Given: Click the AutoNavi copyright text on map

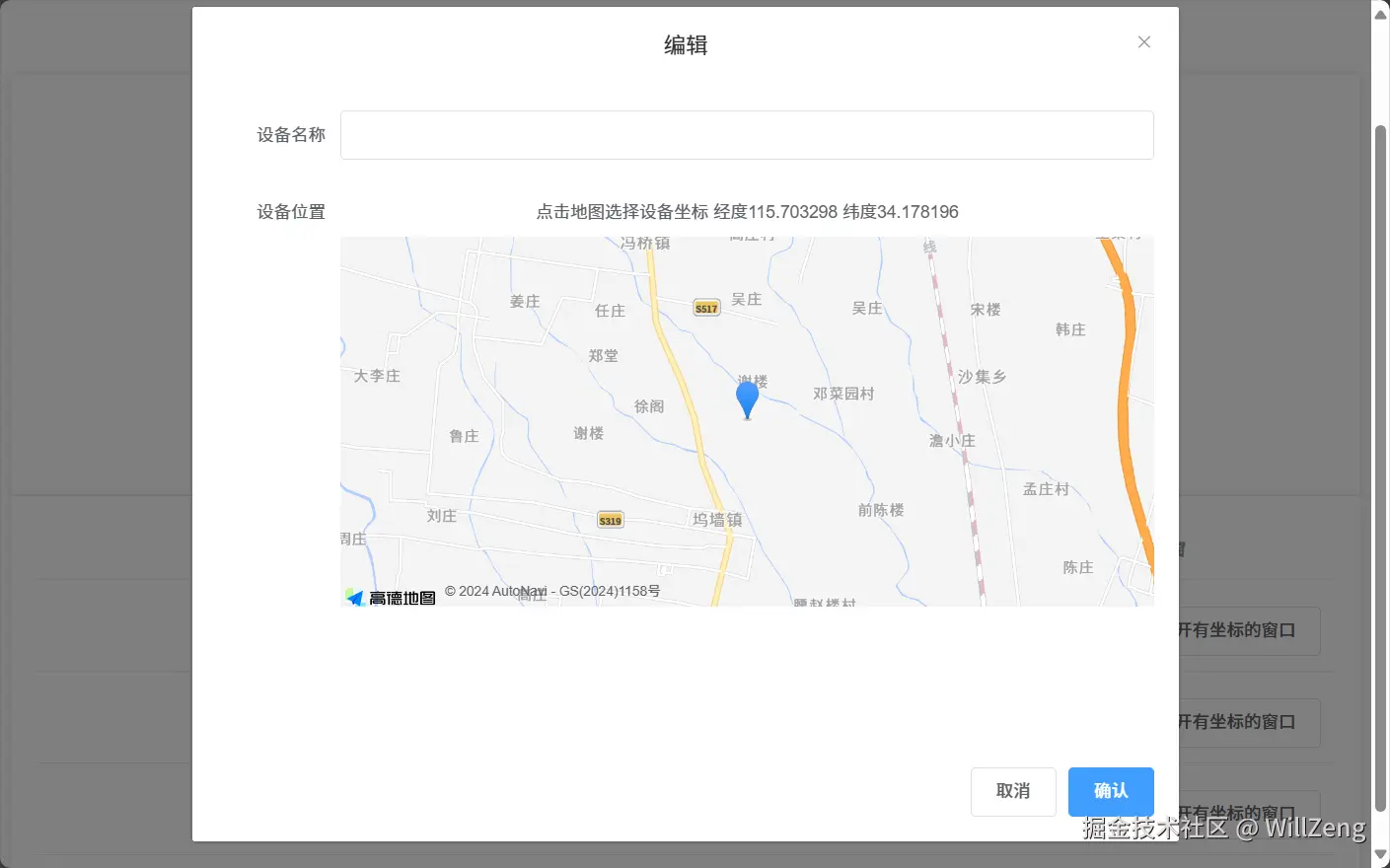Looking at the screenshot, I should [x=552, y=591].
